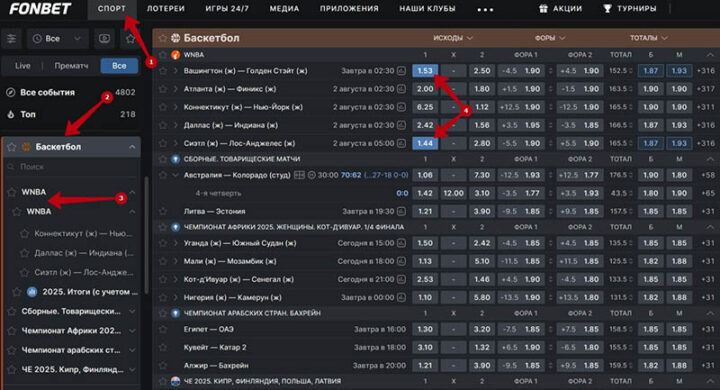This screenshot has width=720, height=390.
Task: Open stats icon for Уганда — Южный Судан
Action: [401, 243]
